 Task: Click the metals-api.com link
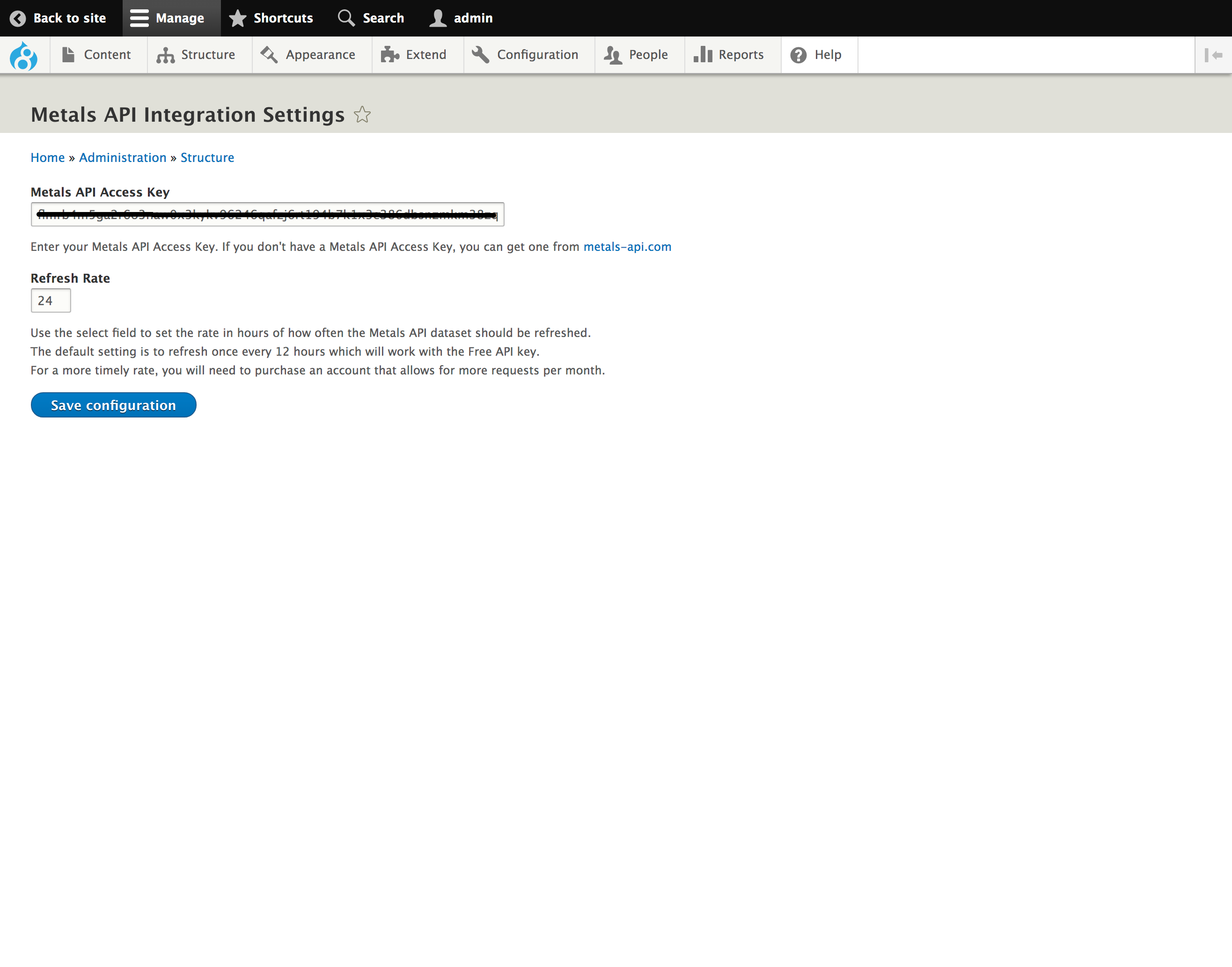click(628, 247)
